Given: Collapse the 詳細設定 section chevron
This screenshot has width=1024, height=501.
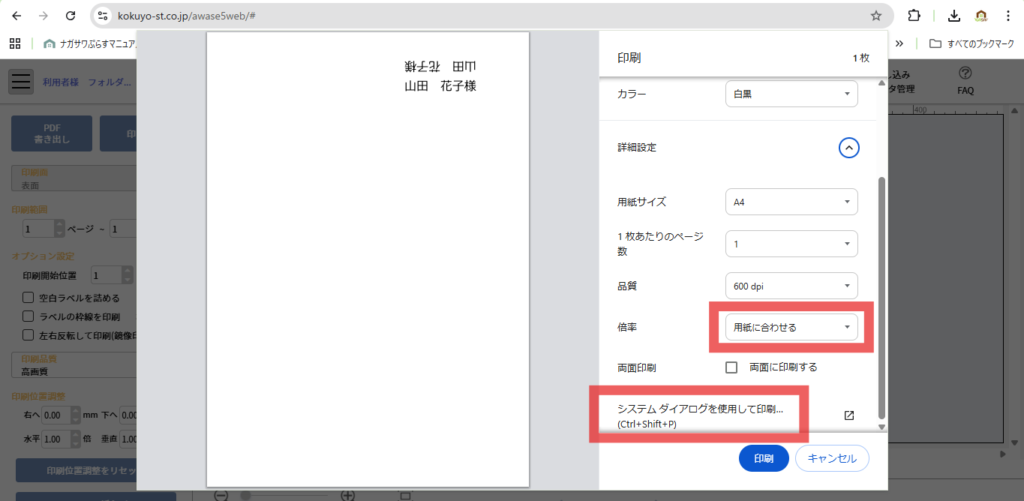Looking at the screenshot, I should [x=848, y=147].
